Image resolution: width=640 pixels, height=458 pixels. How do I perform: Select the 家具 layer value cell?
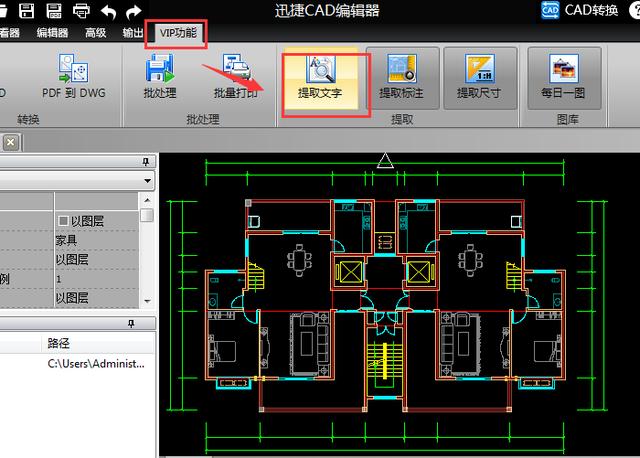pyautogui.click(x=96, y=240)
